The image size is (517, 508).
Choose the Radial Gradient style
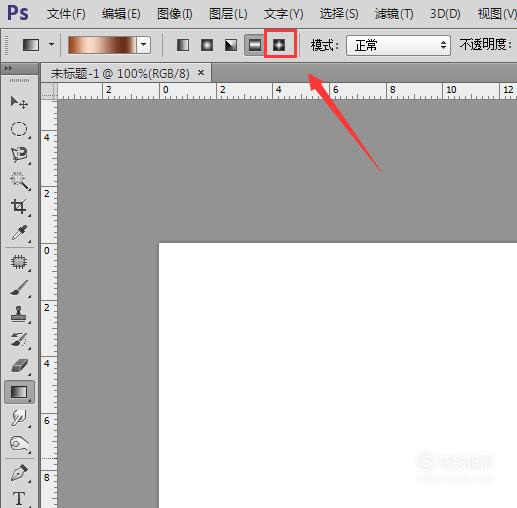pos(207,45)
